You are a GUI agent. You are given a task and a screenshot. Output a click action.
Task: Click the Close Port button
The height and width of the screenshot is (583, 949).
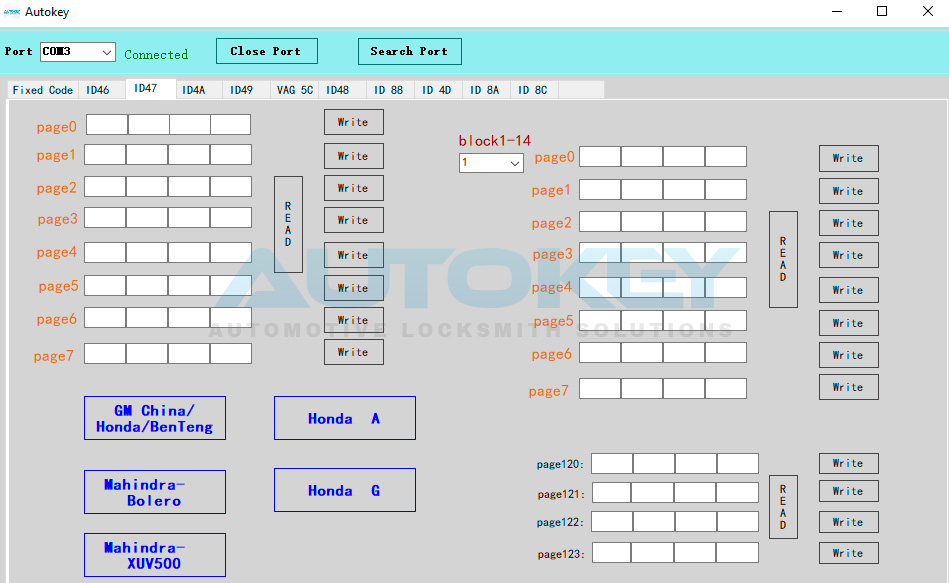point(266,51)
